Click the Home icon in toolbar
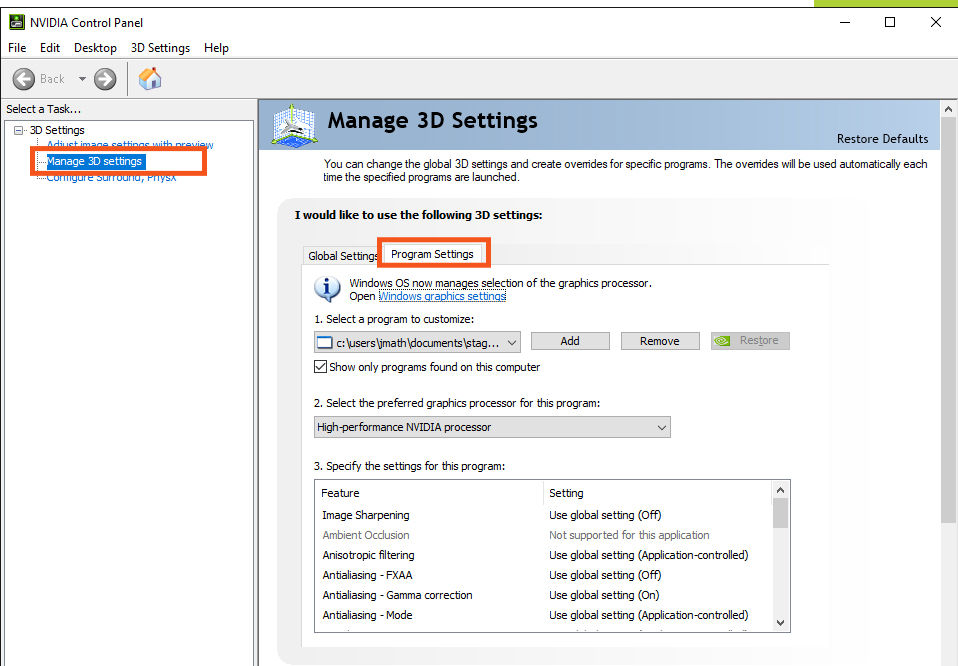 (150, 79)
